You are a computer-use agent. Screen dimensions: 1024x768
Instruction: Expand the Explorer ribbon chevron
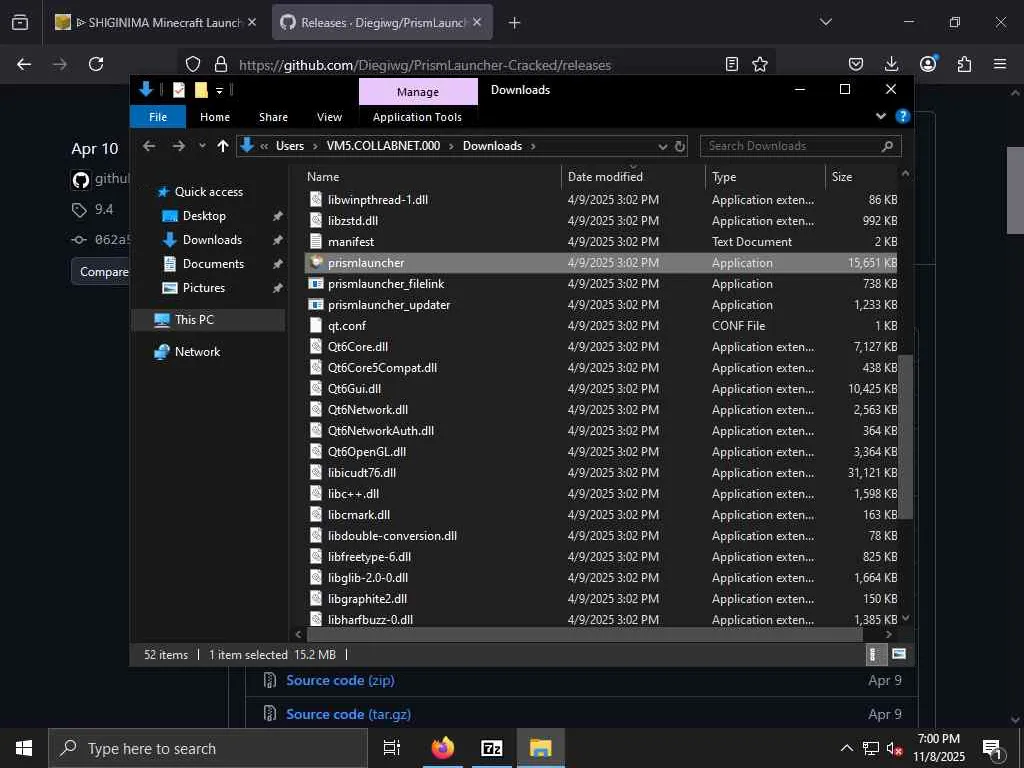coord(881,116)
